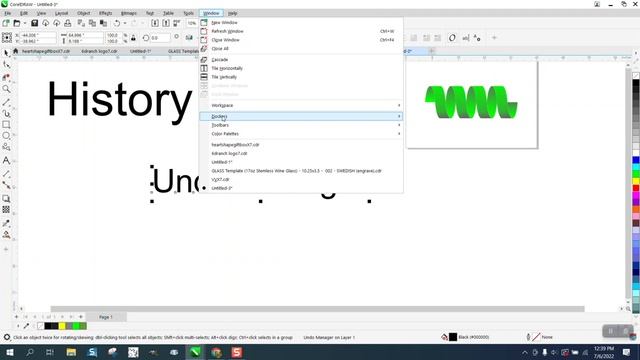The height and width of the screenshot is (360, 640).
Task: Click the Save icon in standard toolbar
Action: tap(35, 23)
